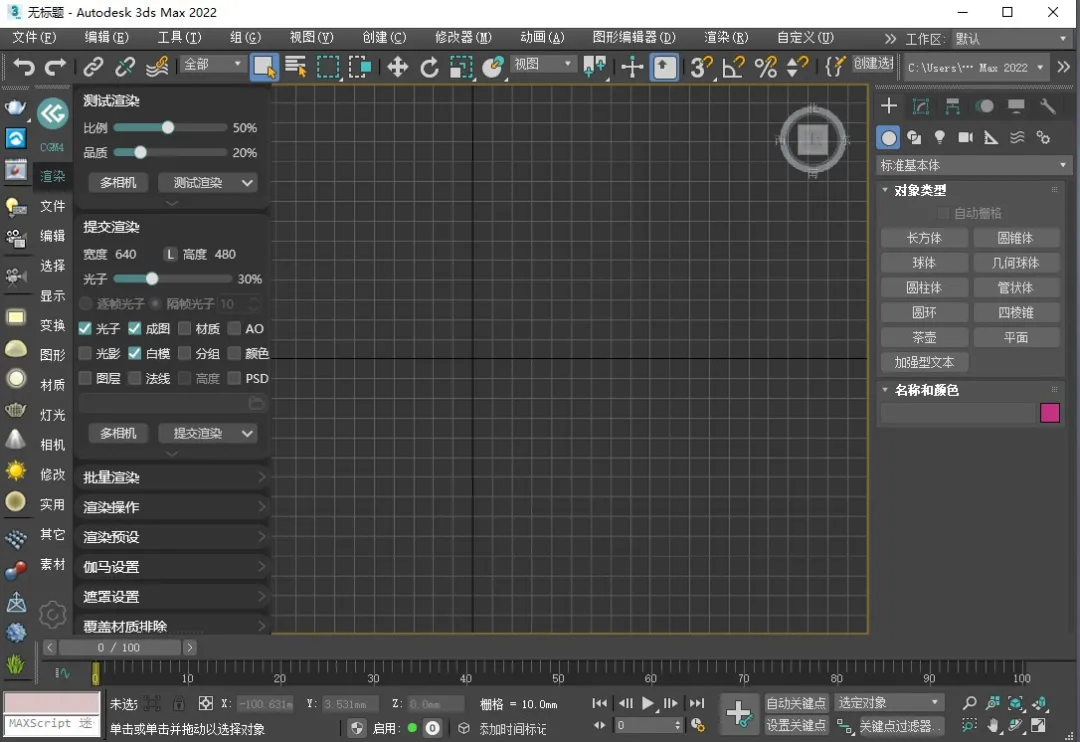Image resolution: width=1080 pixels, height=742 pixels.
Task: Select the Cameras category icon
Action: [965, 137]
